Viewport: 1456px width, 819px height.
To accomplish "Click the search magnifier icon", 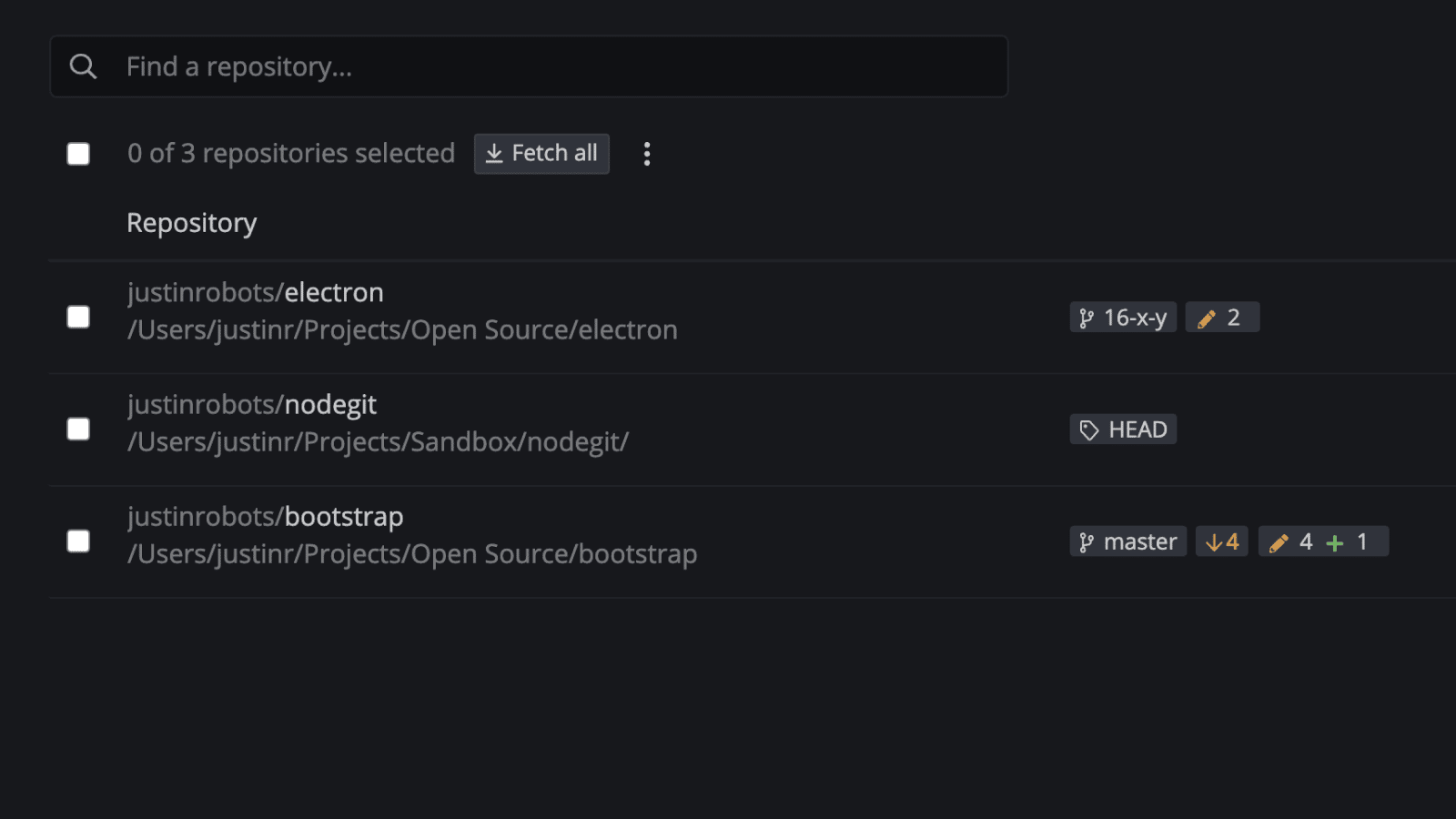I will [x=83, y=66].
